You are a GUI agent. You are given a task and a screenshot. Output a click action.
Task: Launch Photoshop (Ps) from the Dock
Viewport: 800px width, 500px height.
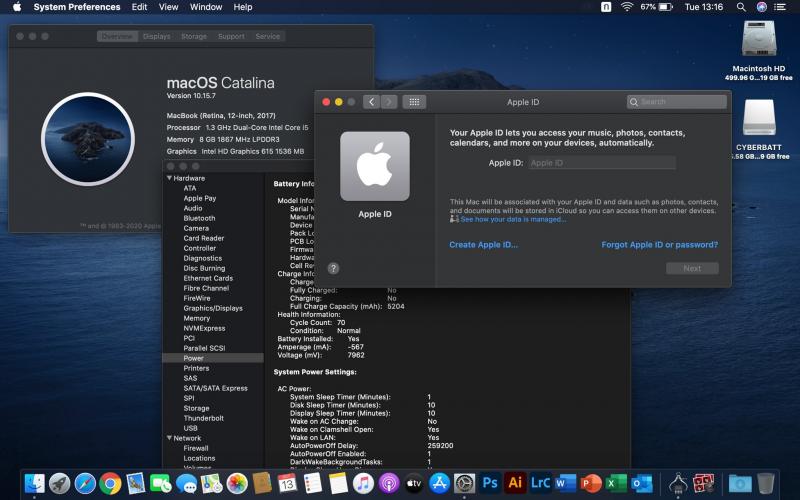tap(490, 483)
